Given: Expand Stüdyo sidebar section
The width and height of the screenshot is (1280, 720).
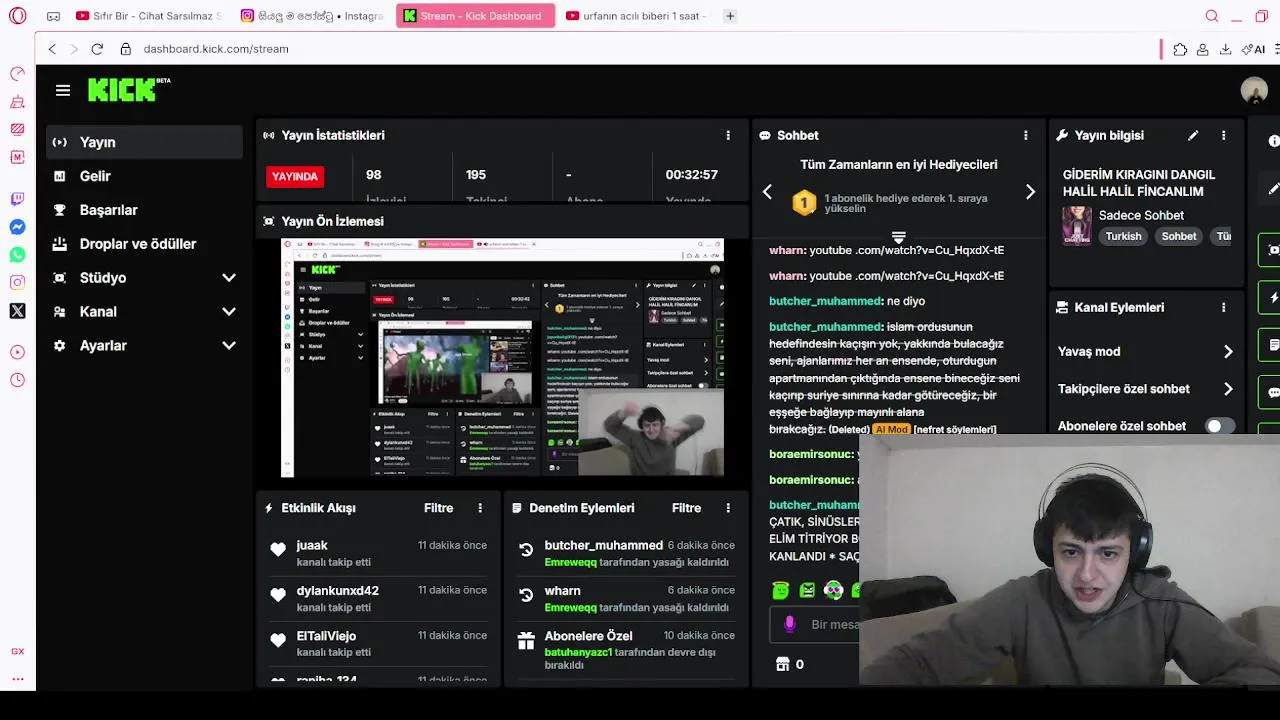Looking at the screenshot, I should coord(229,277).
